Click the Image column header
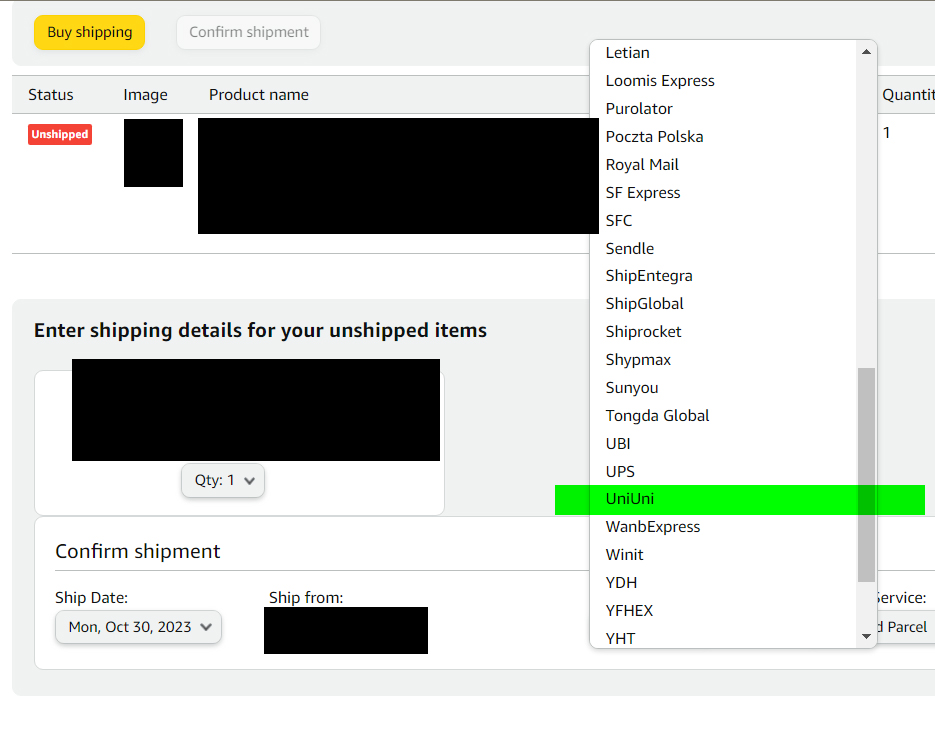 point(145,95)
